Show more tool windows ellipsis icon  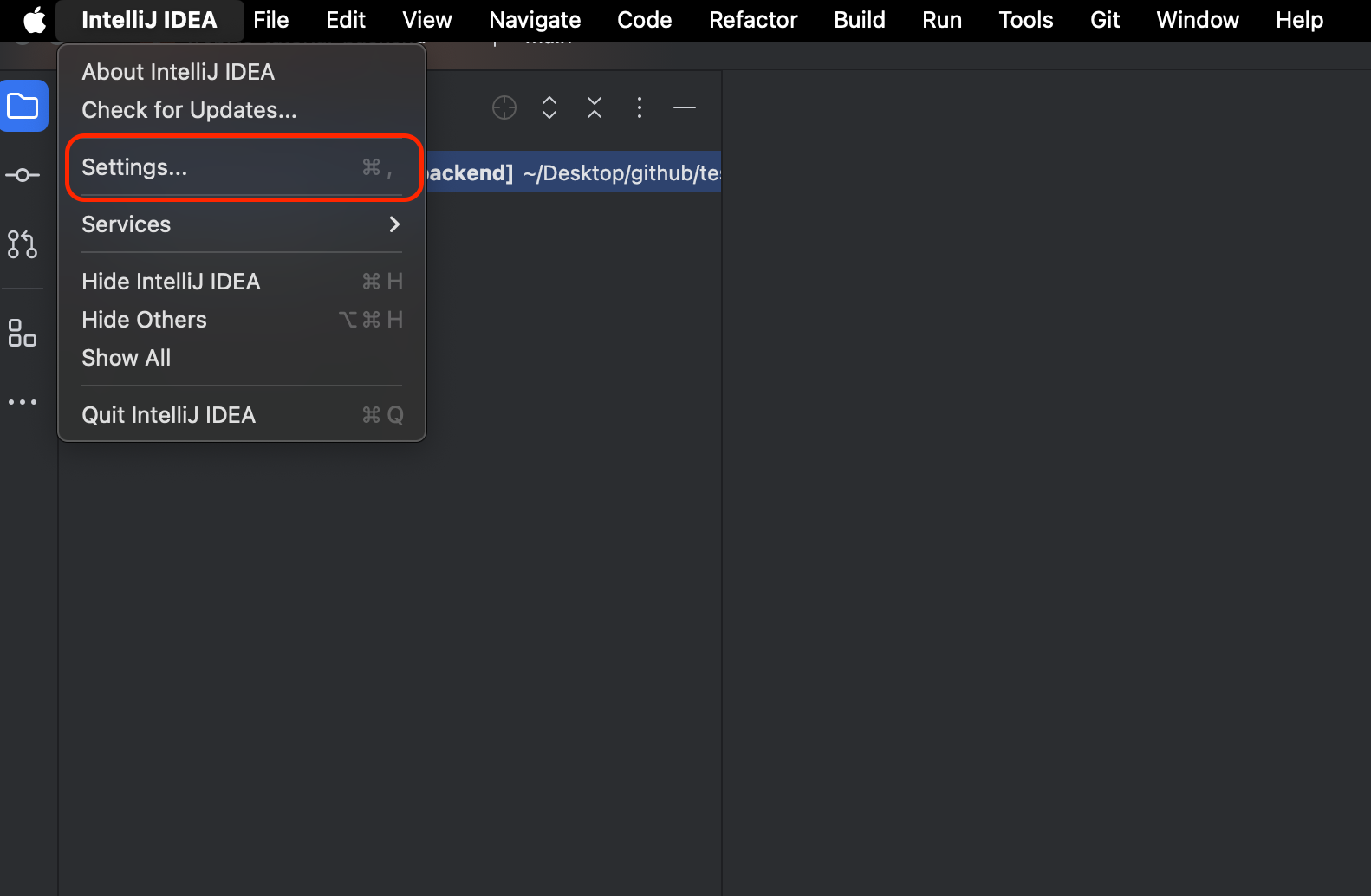23,402
